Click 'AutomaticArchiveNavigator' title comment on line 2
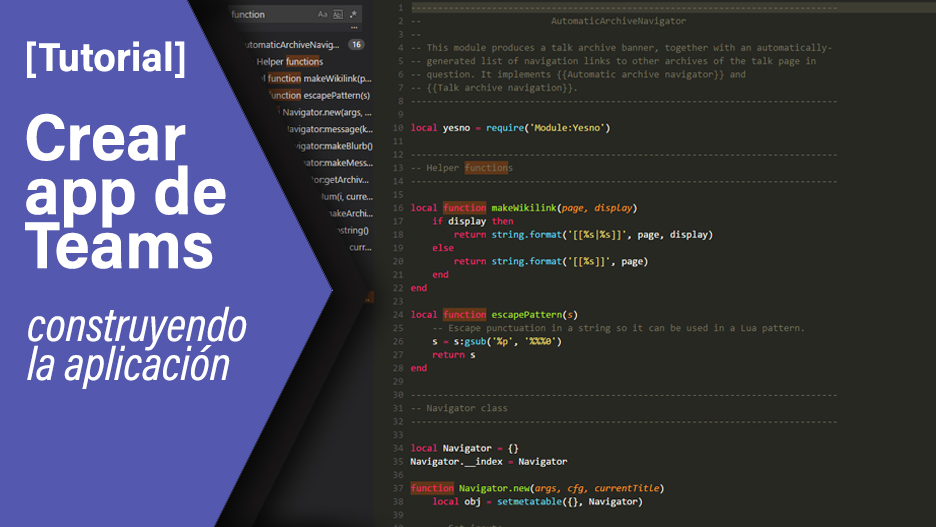936x527 pixels. pos(618,21)
